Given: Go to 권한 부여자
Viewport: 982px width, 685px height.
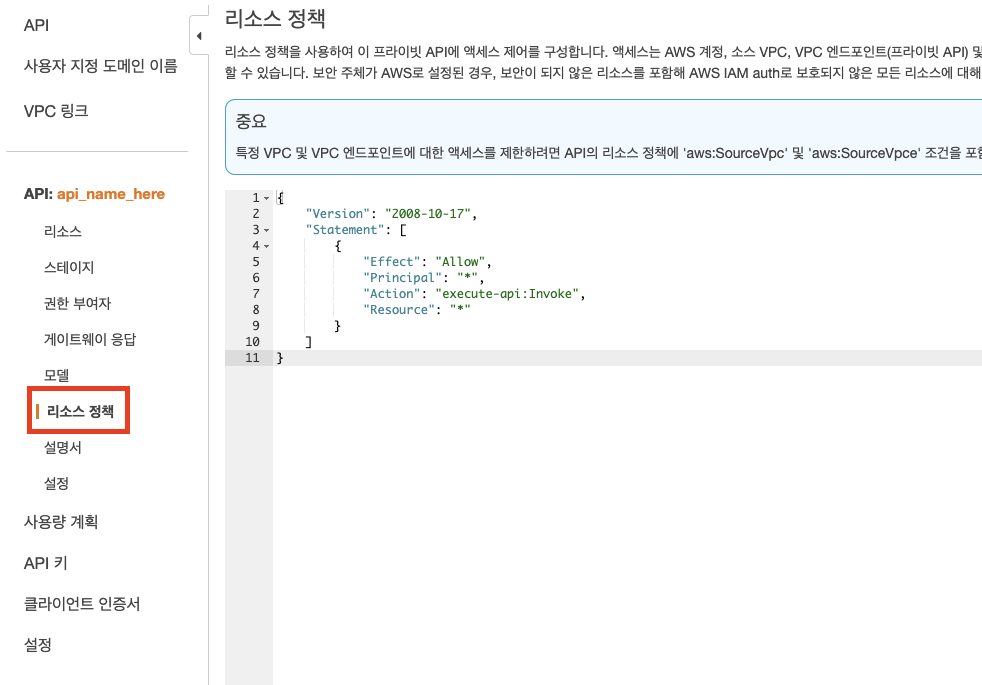Looking at the screenshot, I should click(77, 303).
